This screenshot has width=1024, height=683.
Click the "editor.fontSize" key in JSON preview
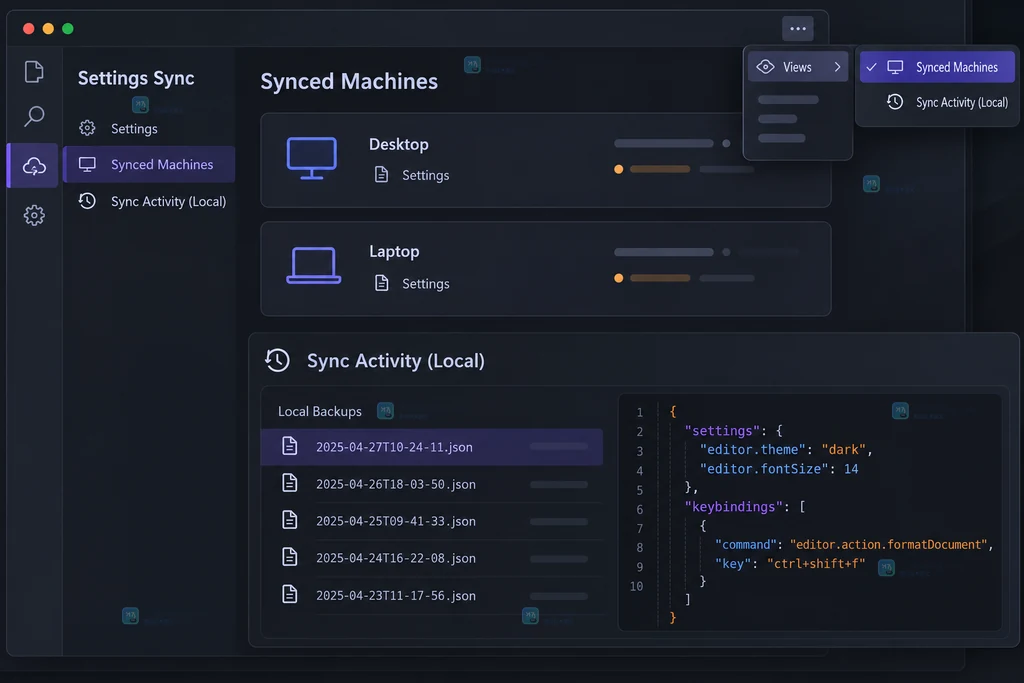763,469
